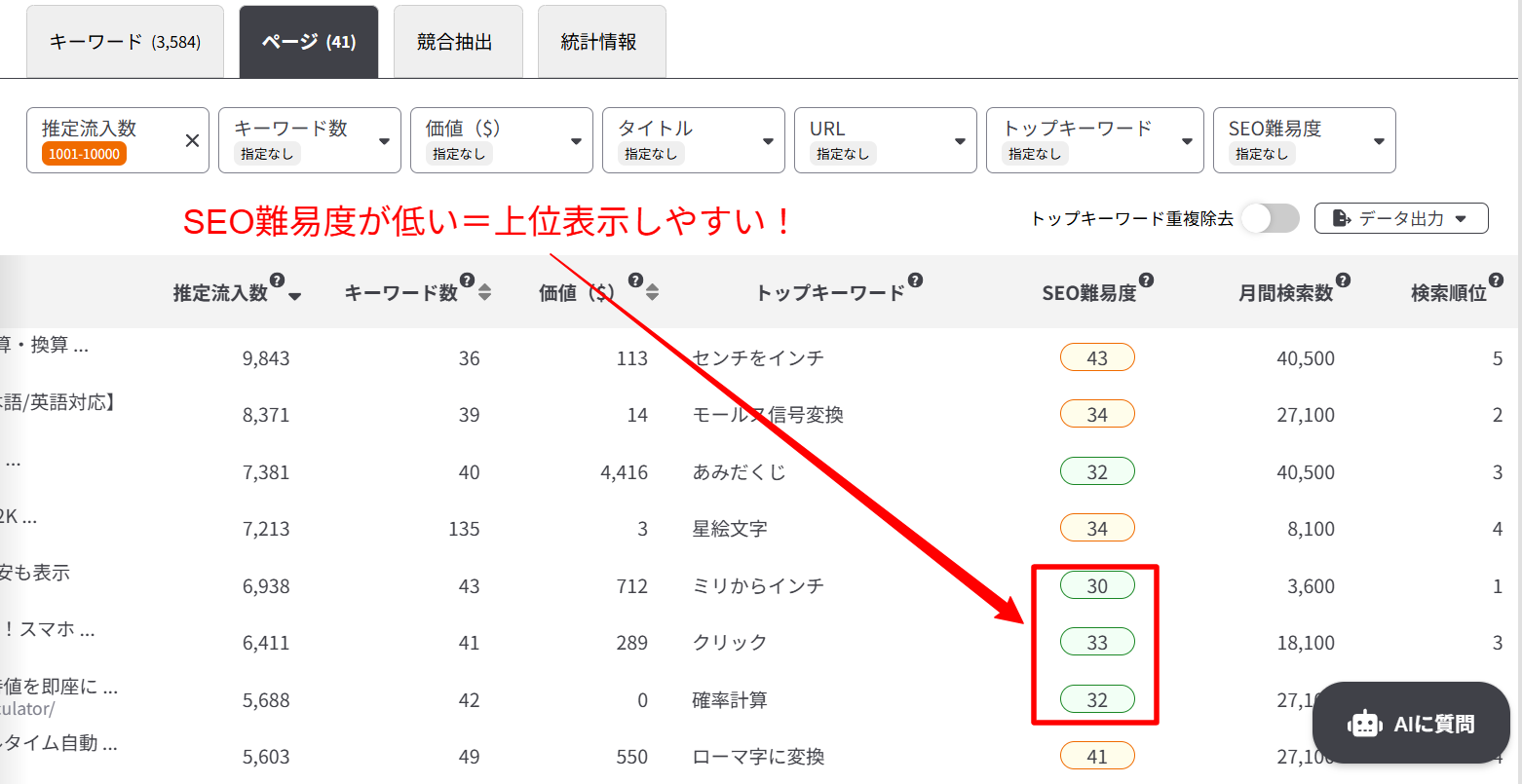The width and height of the screenshot is (1522, 784).
Task: Click help icon next to SEO難易度 header
Action: (x=1146, y=280)
